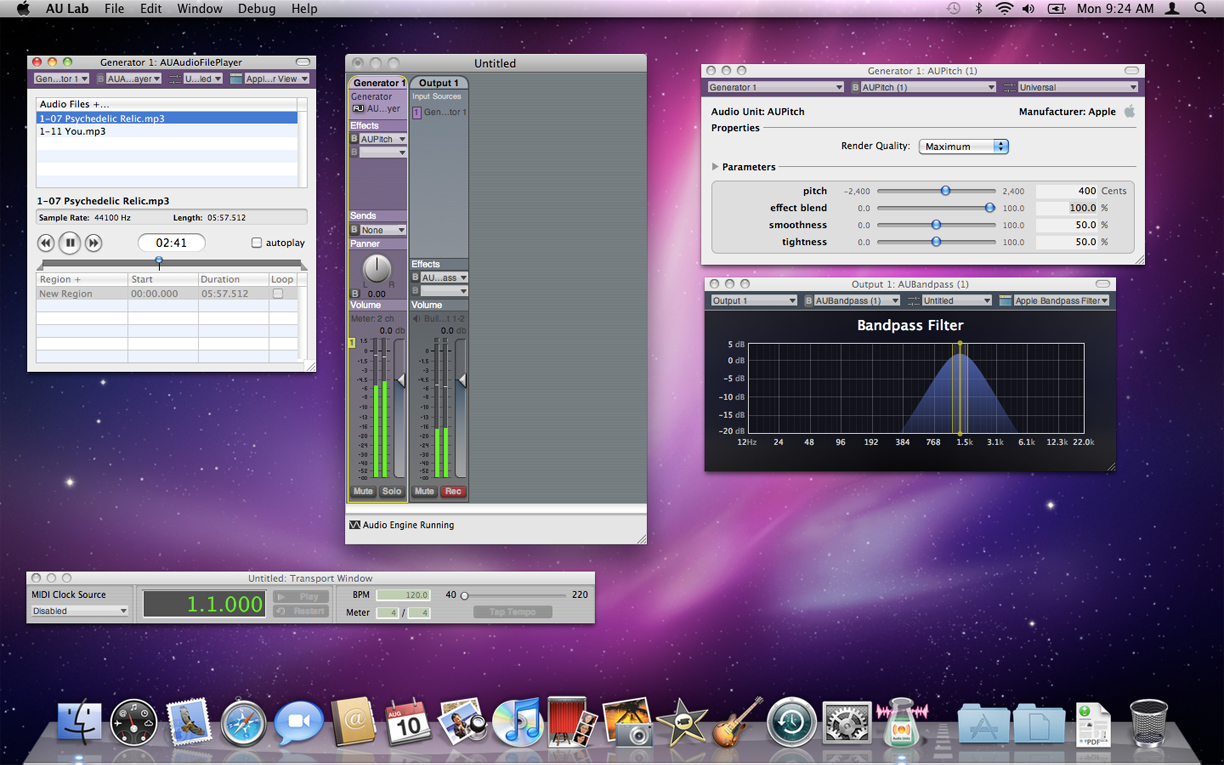This screenshot has height=765, width=1224.
Task: Open System Preferences from the dock
Action: [x=846, y=721]
